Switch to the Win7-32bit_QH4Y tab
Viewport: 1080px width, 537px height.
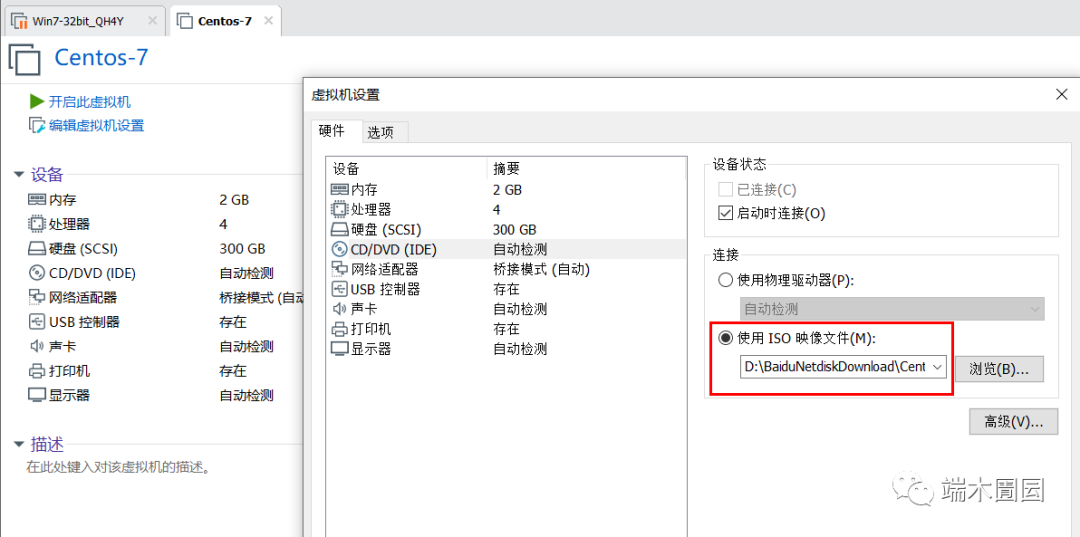coord(83,21)
